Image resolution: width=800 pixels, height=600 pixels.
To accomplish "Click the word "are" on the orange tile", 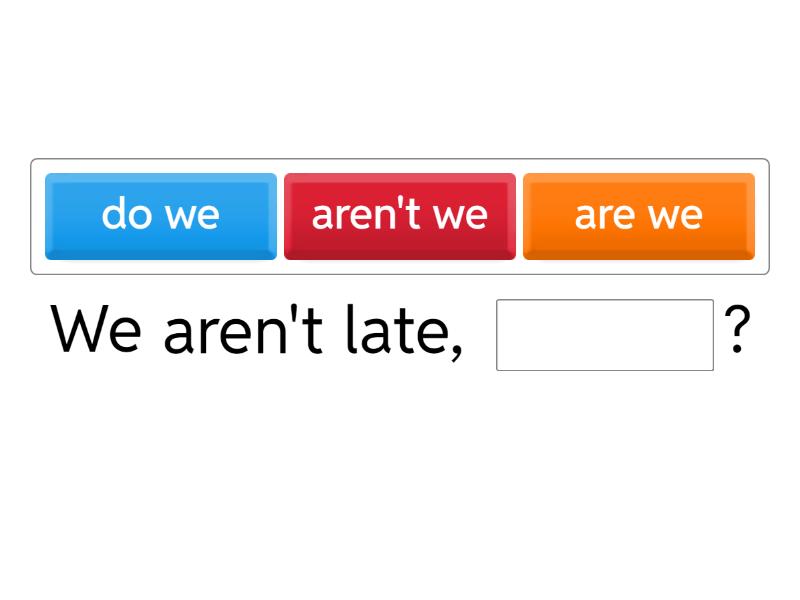I will click(x=604, y=216).
